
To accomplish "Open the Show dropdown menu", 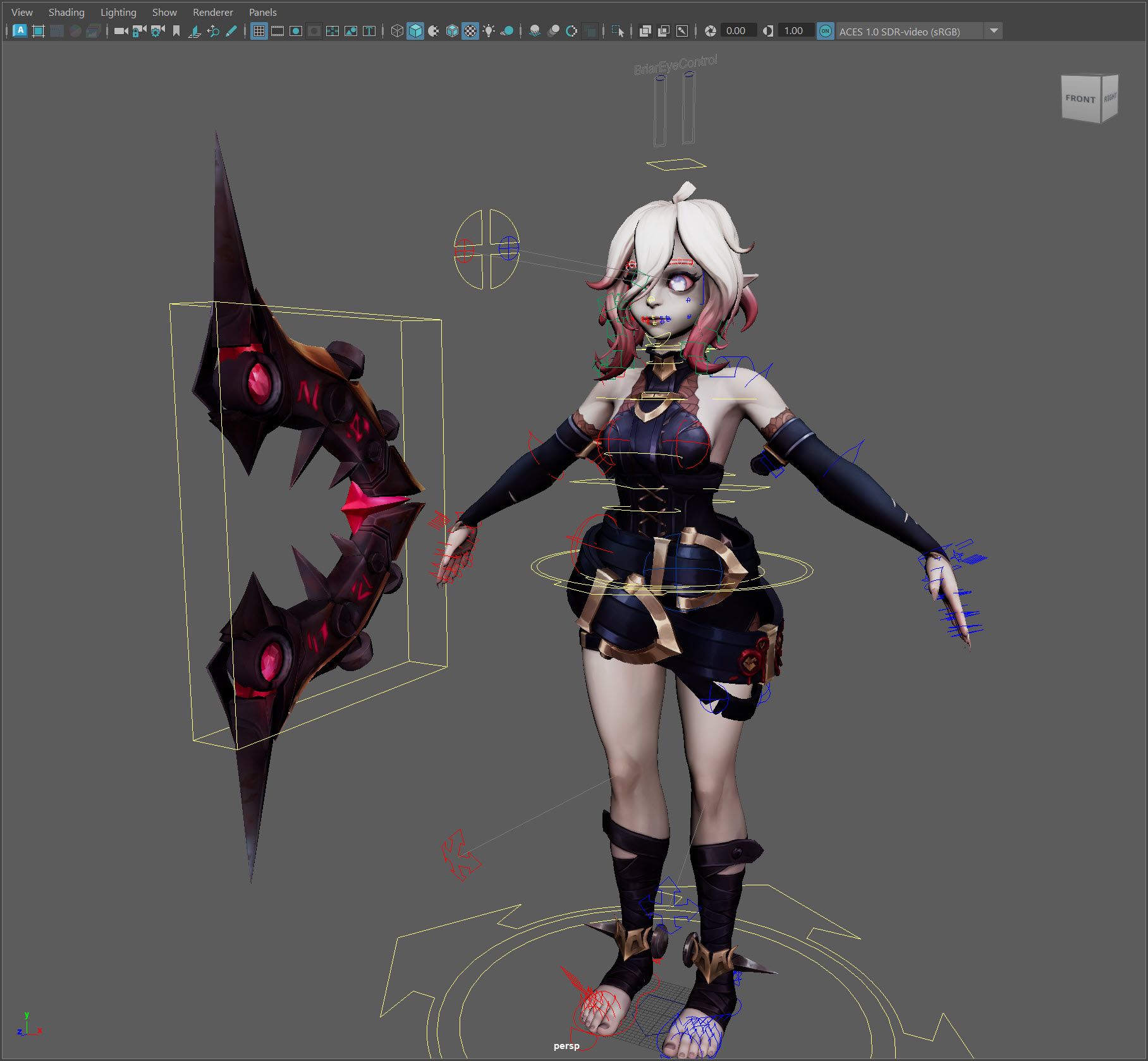I will (164, 12).
